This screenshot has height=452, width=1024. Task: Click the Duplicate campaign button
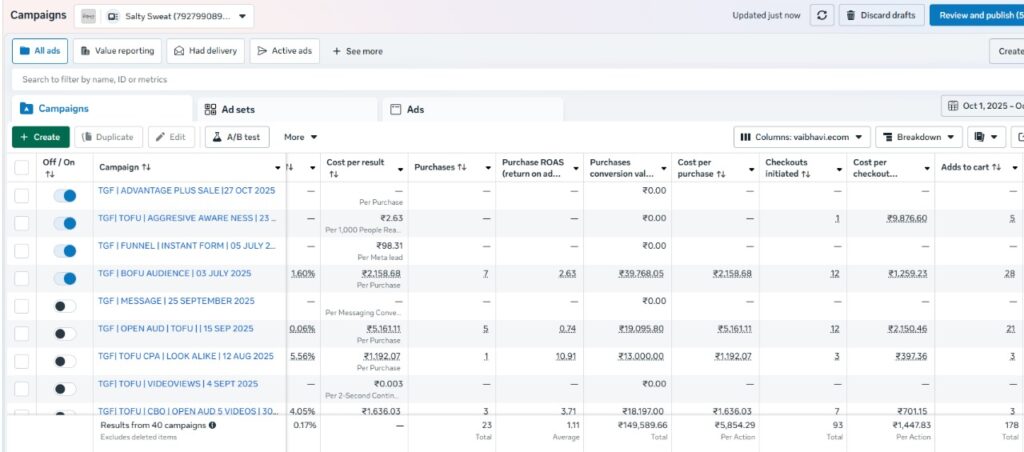(x=107, y=137)
